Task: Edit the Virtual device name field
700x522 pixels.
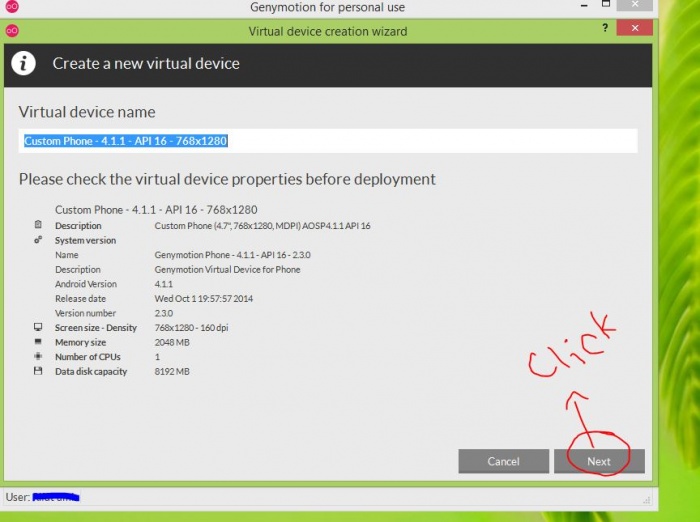Action: [x=328, y=141]
